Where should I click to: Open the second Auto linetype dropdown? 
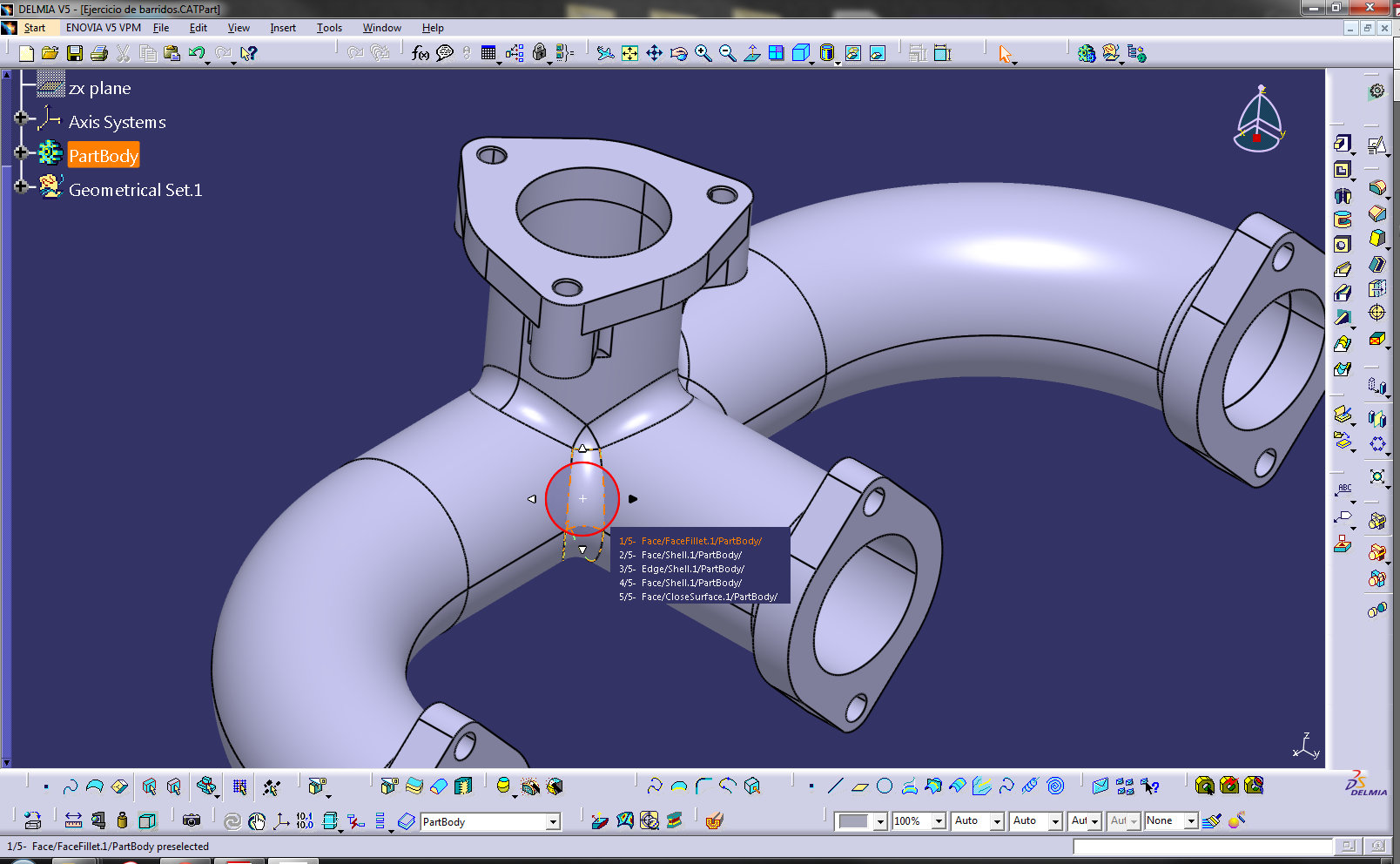pyautogui.click(x=1054, y=820)
